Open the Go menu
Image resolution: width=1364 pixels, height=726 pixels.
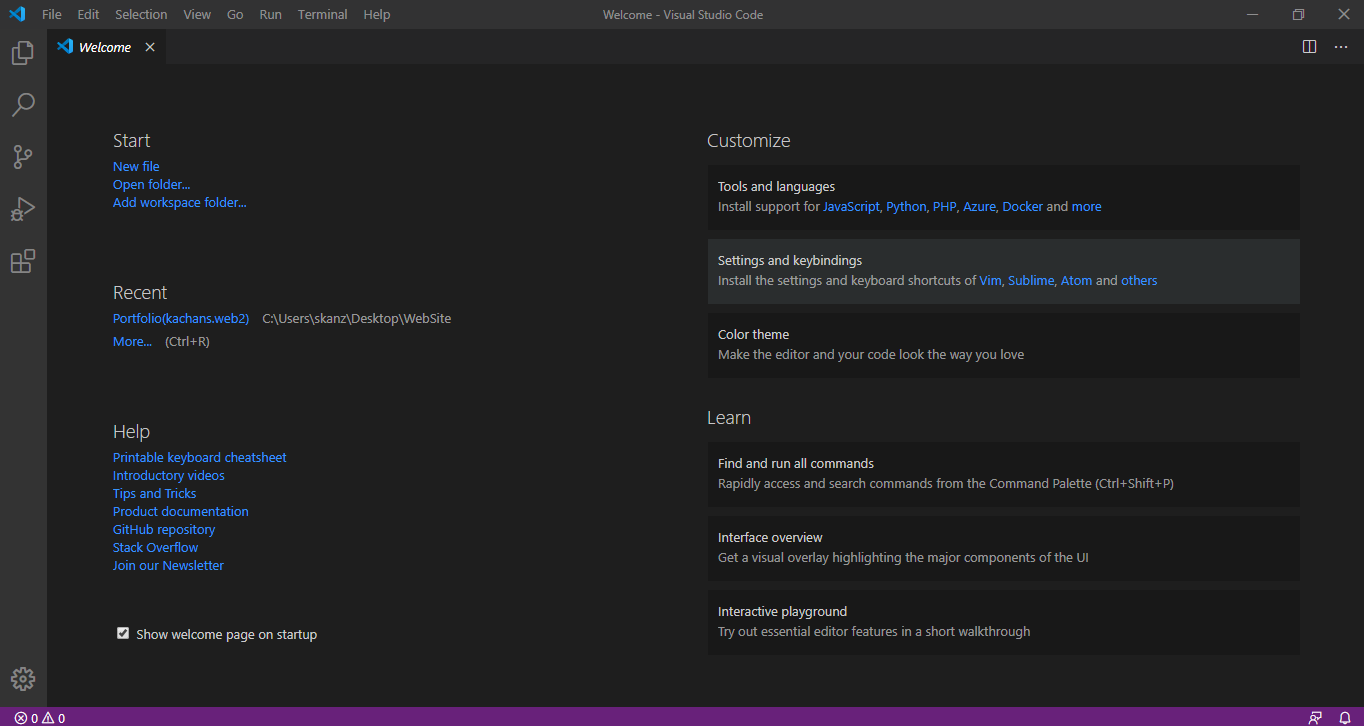tap(235, 14)
